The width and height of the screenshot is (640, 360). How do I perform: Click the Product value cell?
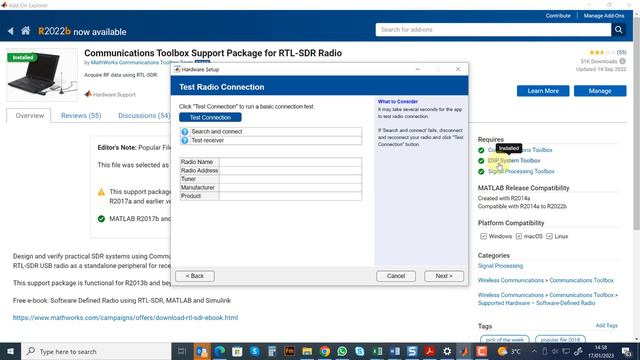[290, 196]
